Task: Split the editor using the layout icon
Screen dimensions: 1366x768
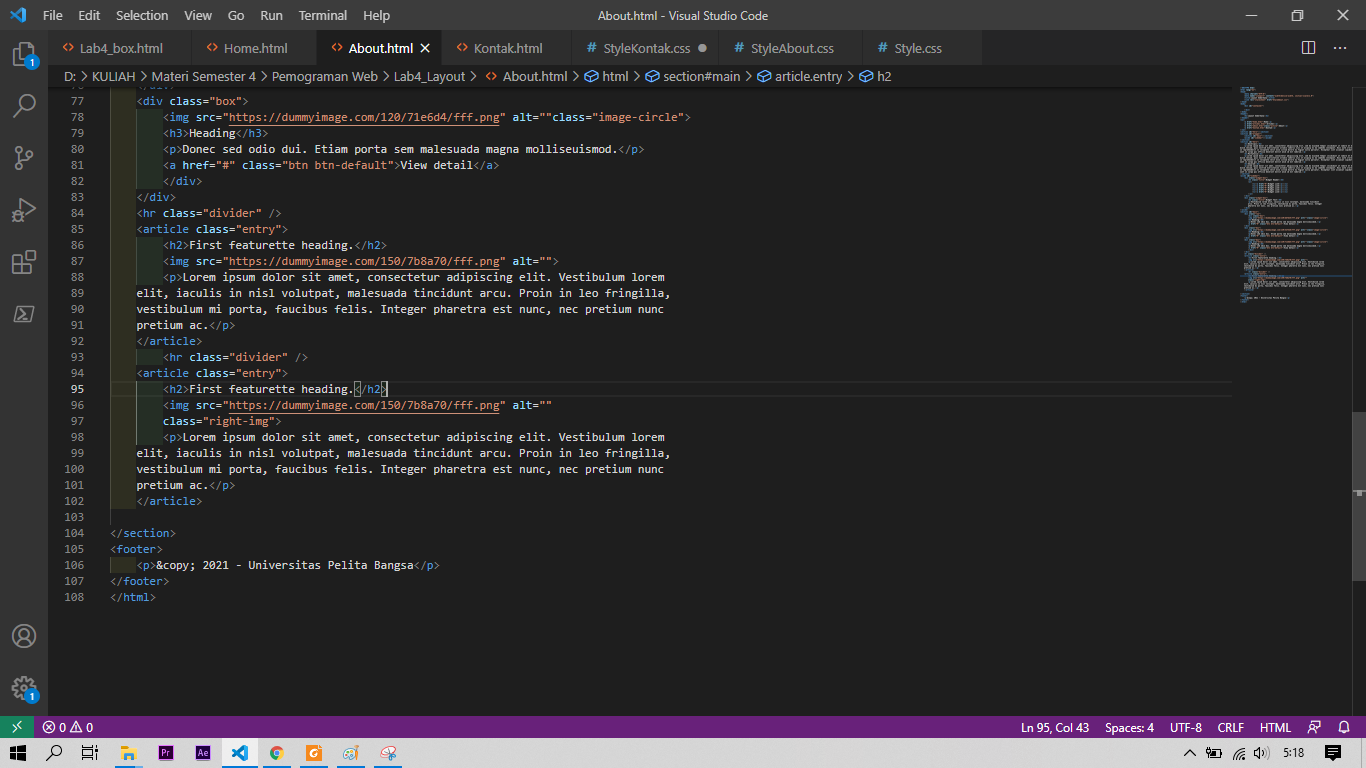Action: tap(1308, 47)
